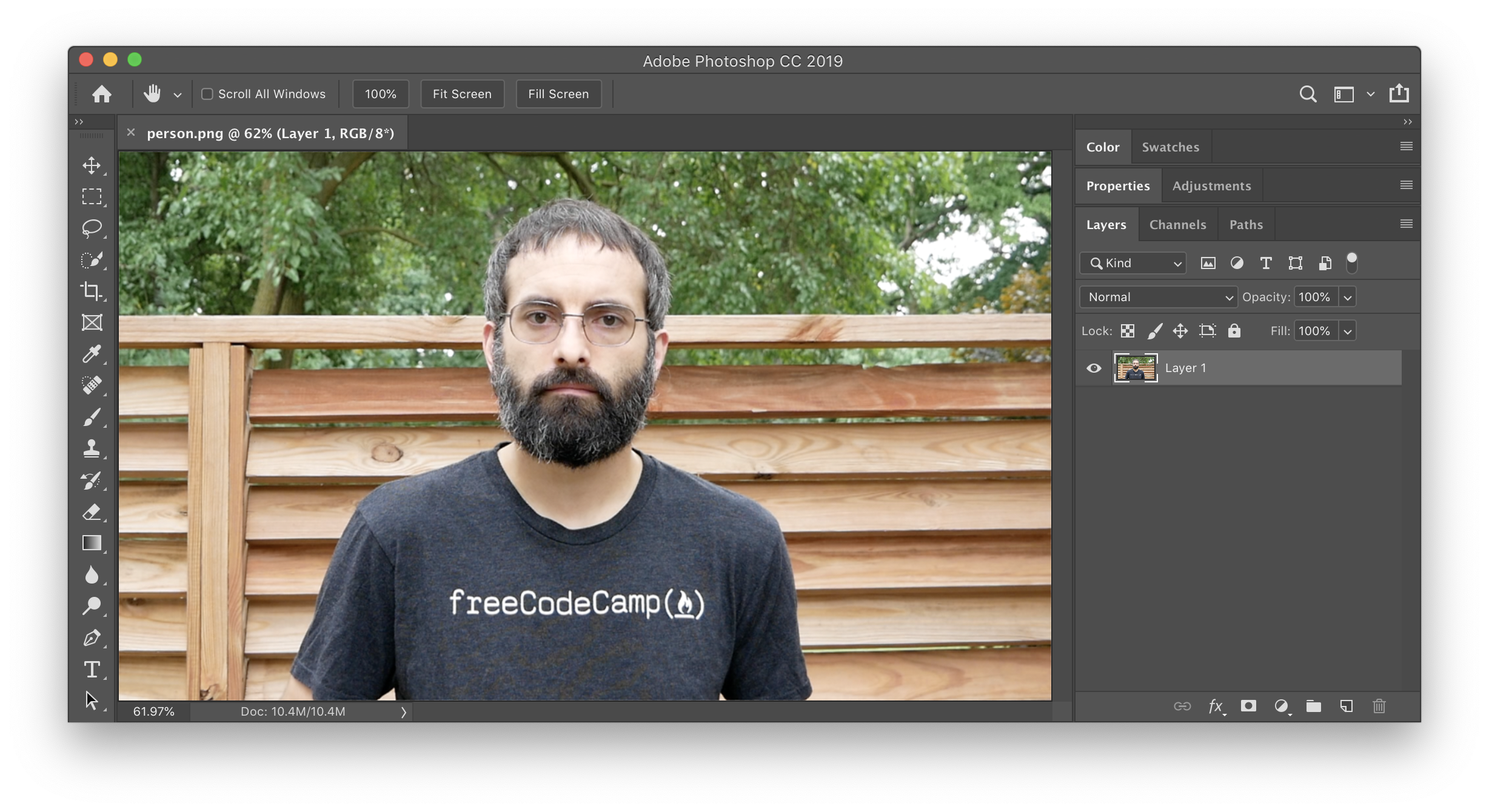Select the Lasso tool
1489x812 pixels.
92,228
